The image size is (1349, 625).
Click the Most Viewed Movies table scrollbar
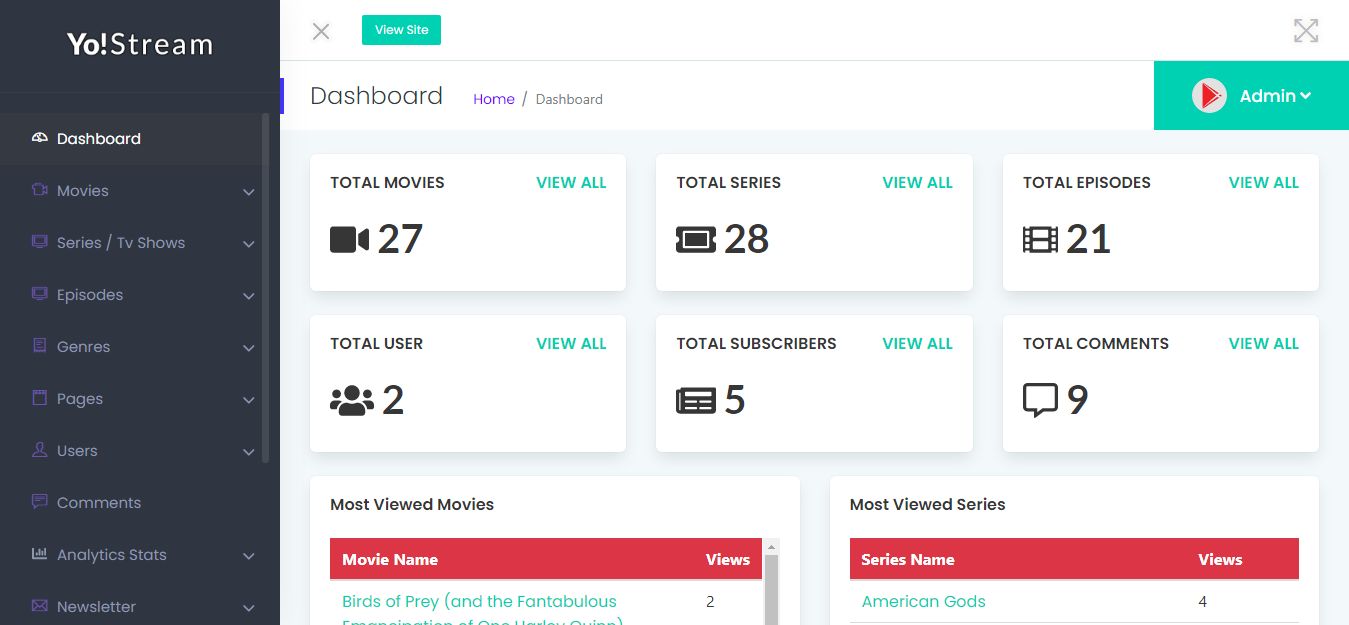click(771, 590)
